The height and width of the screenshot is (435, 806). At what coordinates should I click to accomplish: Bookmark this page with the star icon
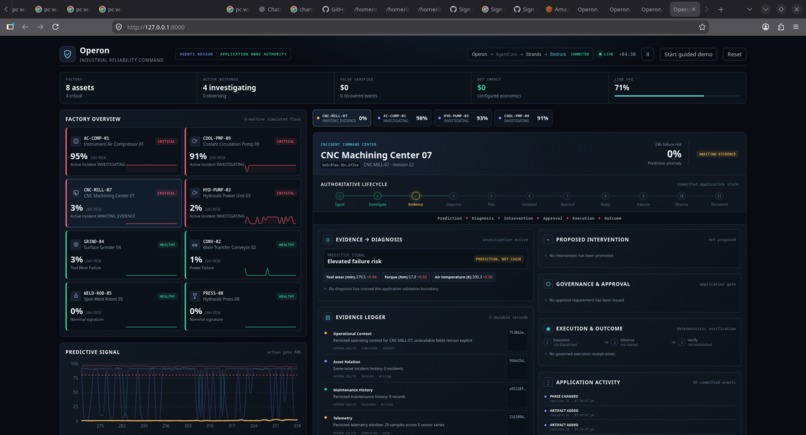(x=702, y=27)
